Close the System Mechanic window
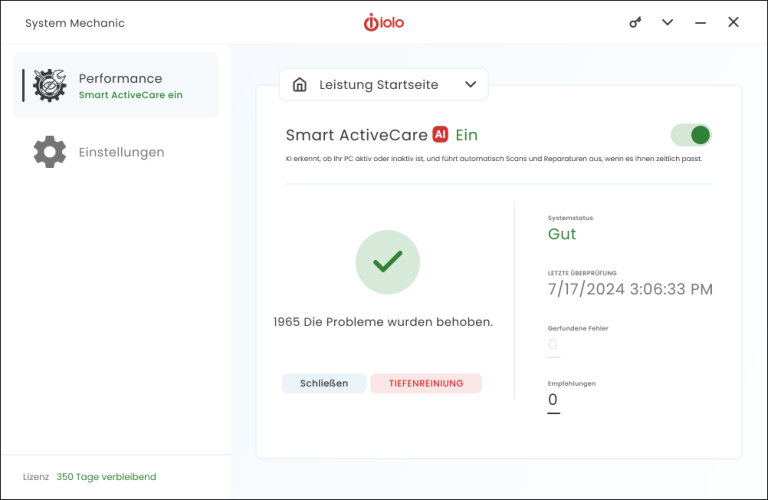 [x=733, y=22]
